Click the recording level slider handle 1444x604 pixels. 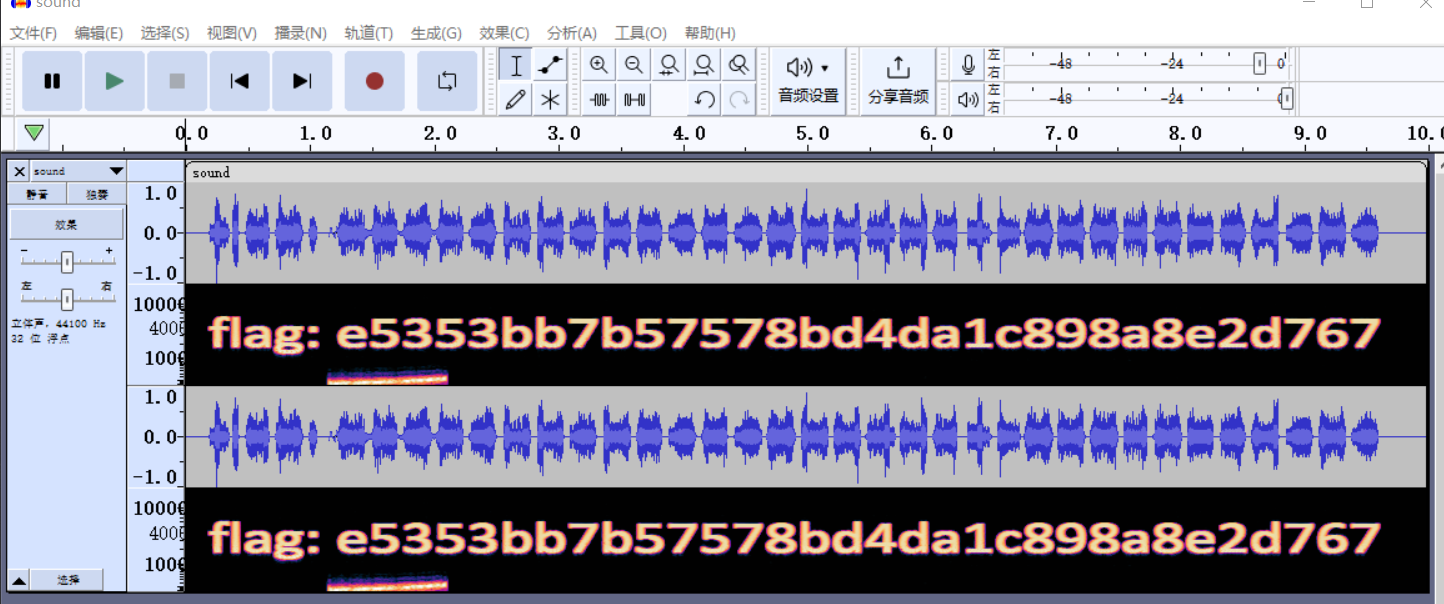(1260, 64)
